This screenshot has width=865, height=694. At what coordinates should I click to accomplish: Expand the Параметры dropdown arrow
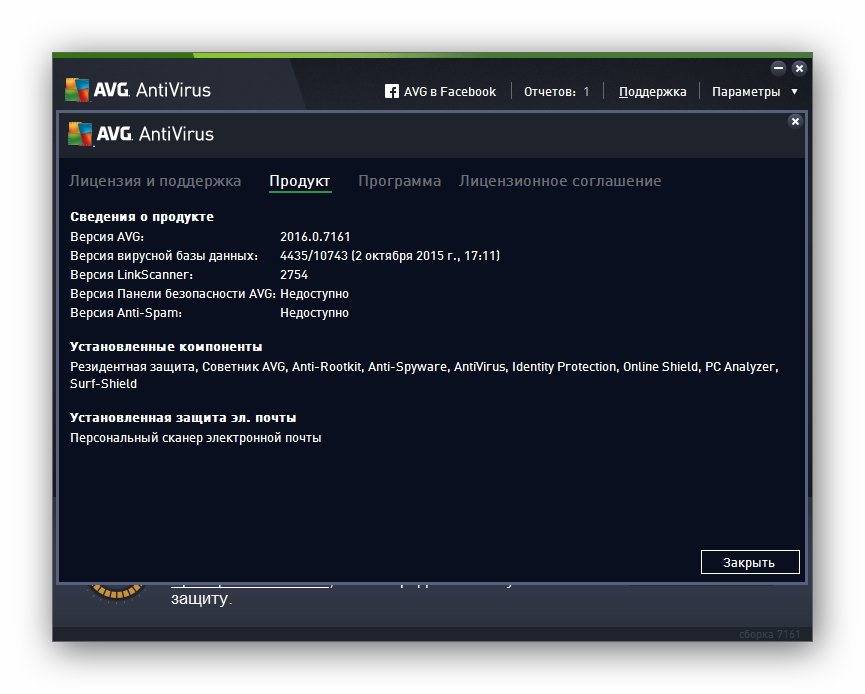(x=794, y=92)
